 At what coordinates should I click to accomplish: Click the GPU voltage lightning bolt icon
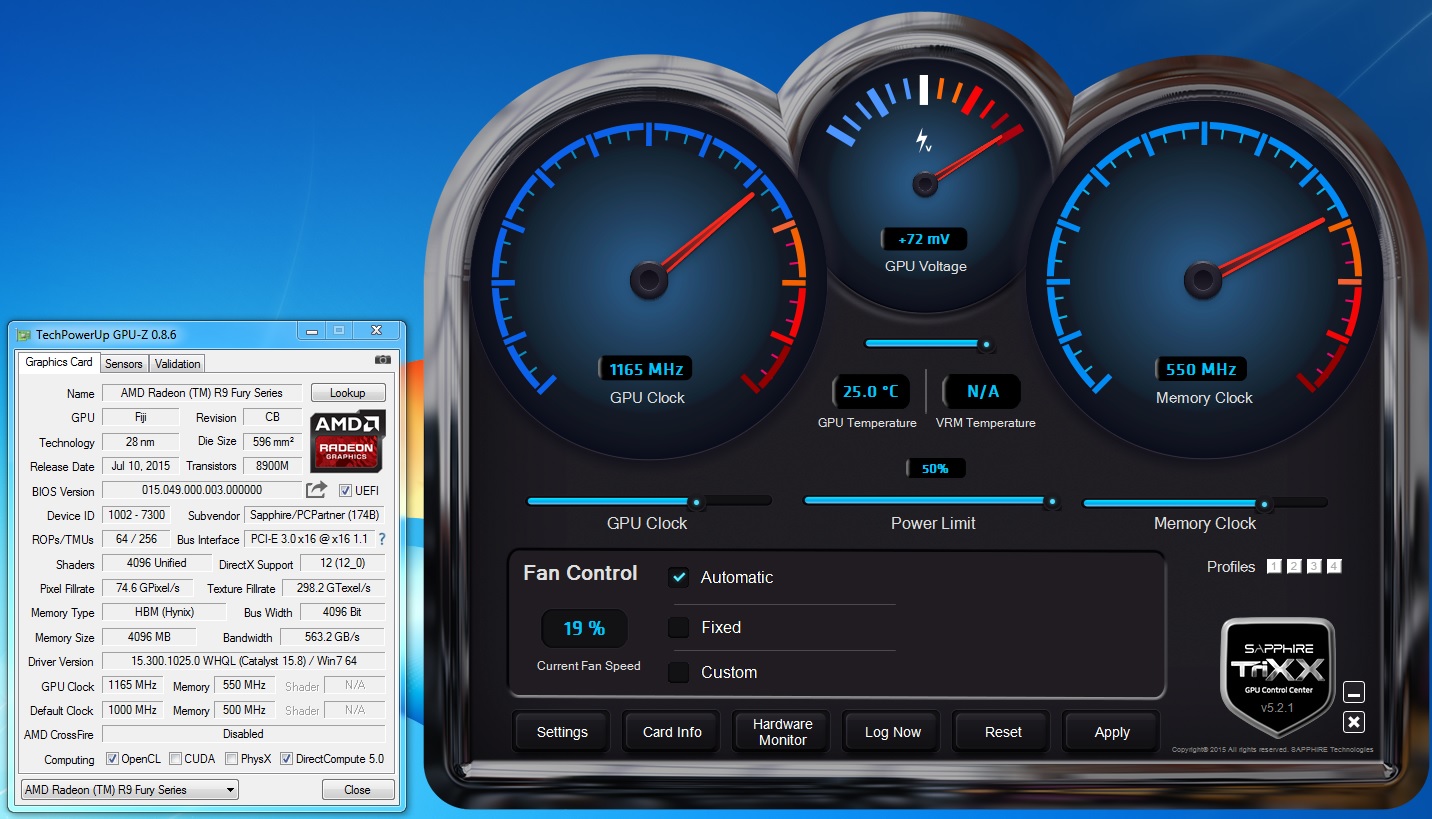click(924, 141)
